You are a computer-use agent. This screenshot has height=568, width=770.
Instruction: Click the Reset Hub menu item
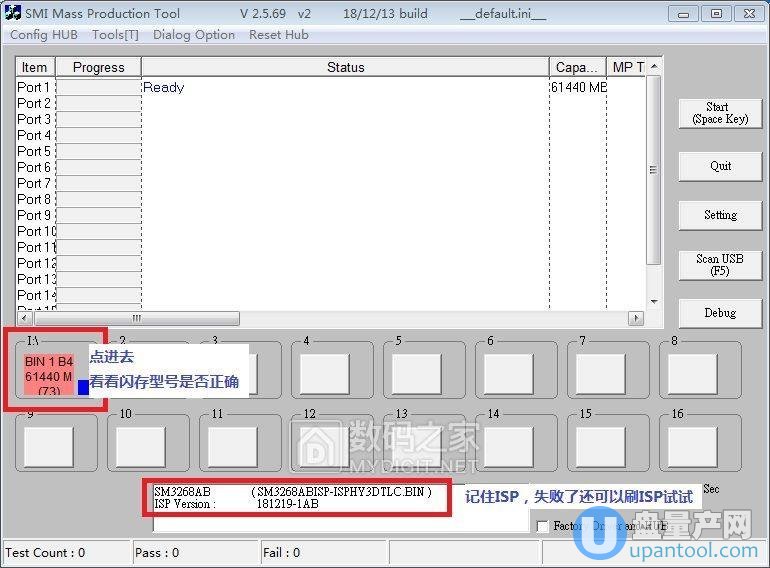pyautogui.click(x=279, y=35)
